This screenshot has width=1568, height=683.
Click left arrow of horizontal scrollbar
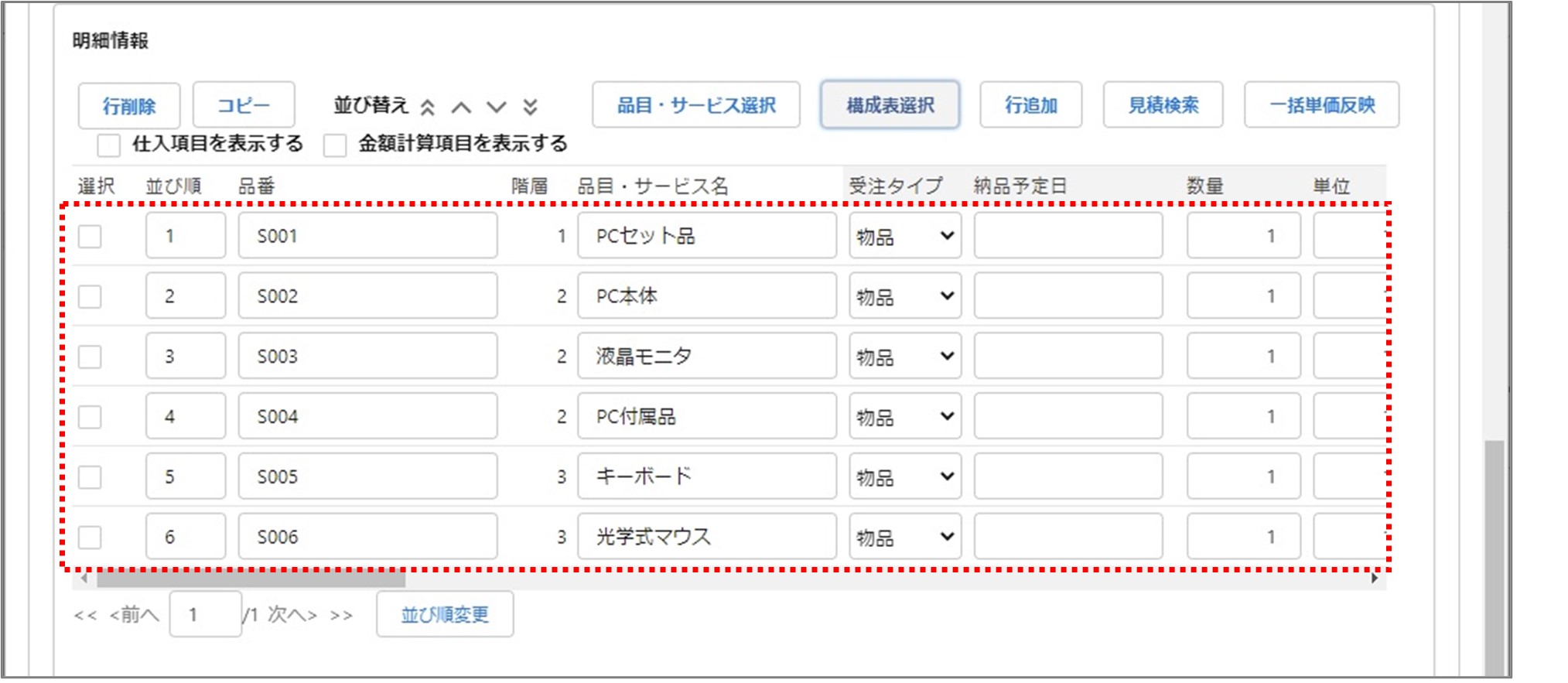(84, 578)
